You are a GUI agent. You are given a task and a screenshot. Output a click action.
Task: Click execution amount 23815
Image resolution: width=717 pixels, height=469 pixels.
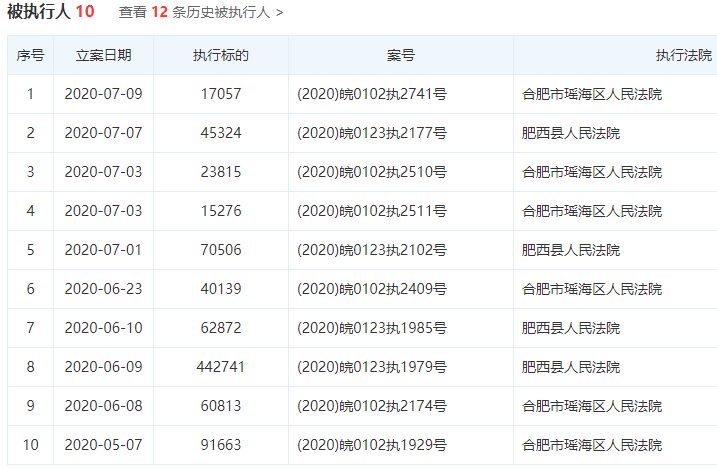coord(221,172)
